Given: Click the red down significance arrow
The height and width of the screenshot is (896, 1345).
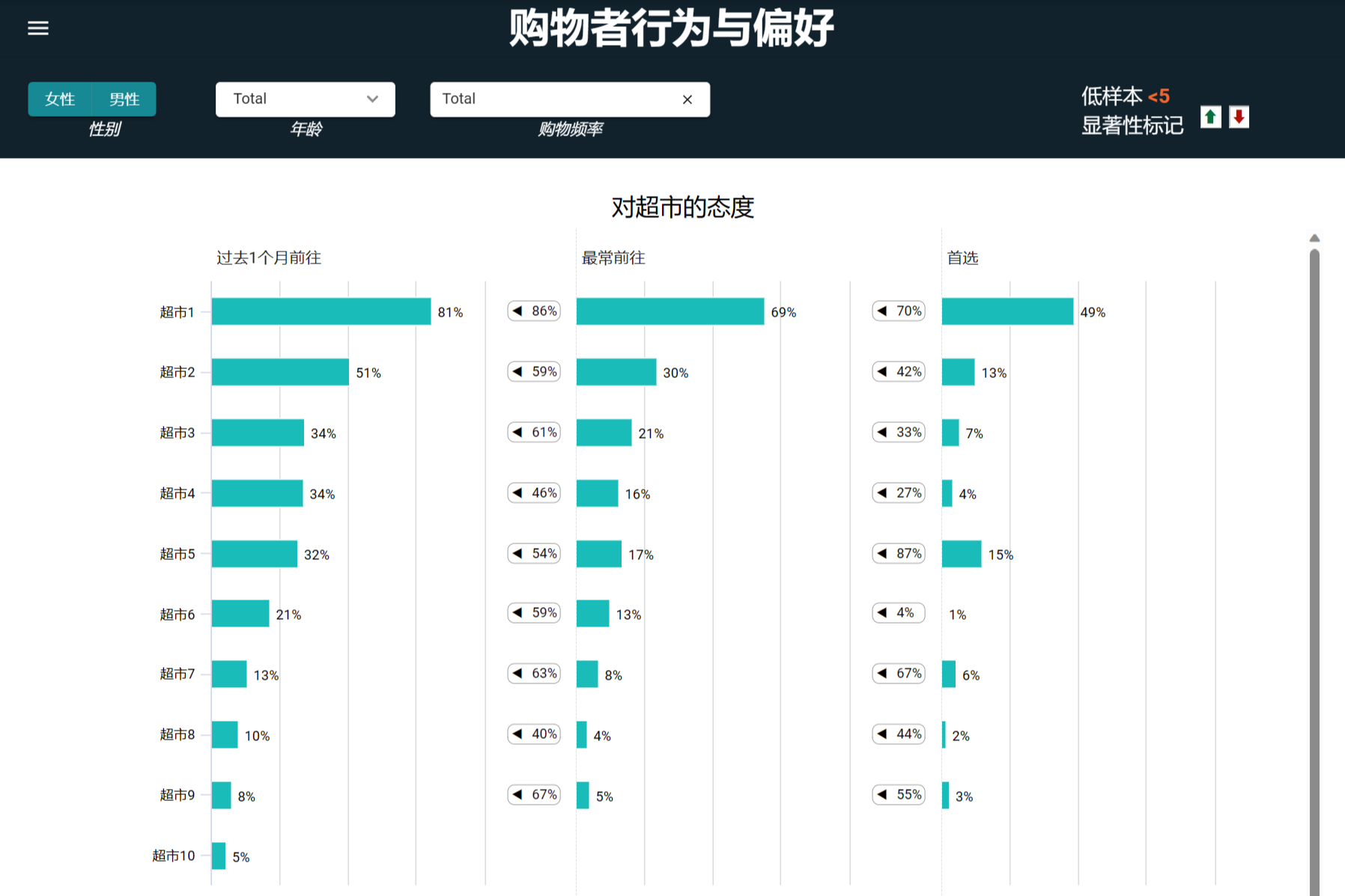Looking at the screenshot, I should tap(1239, 118).
